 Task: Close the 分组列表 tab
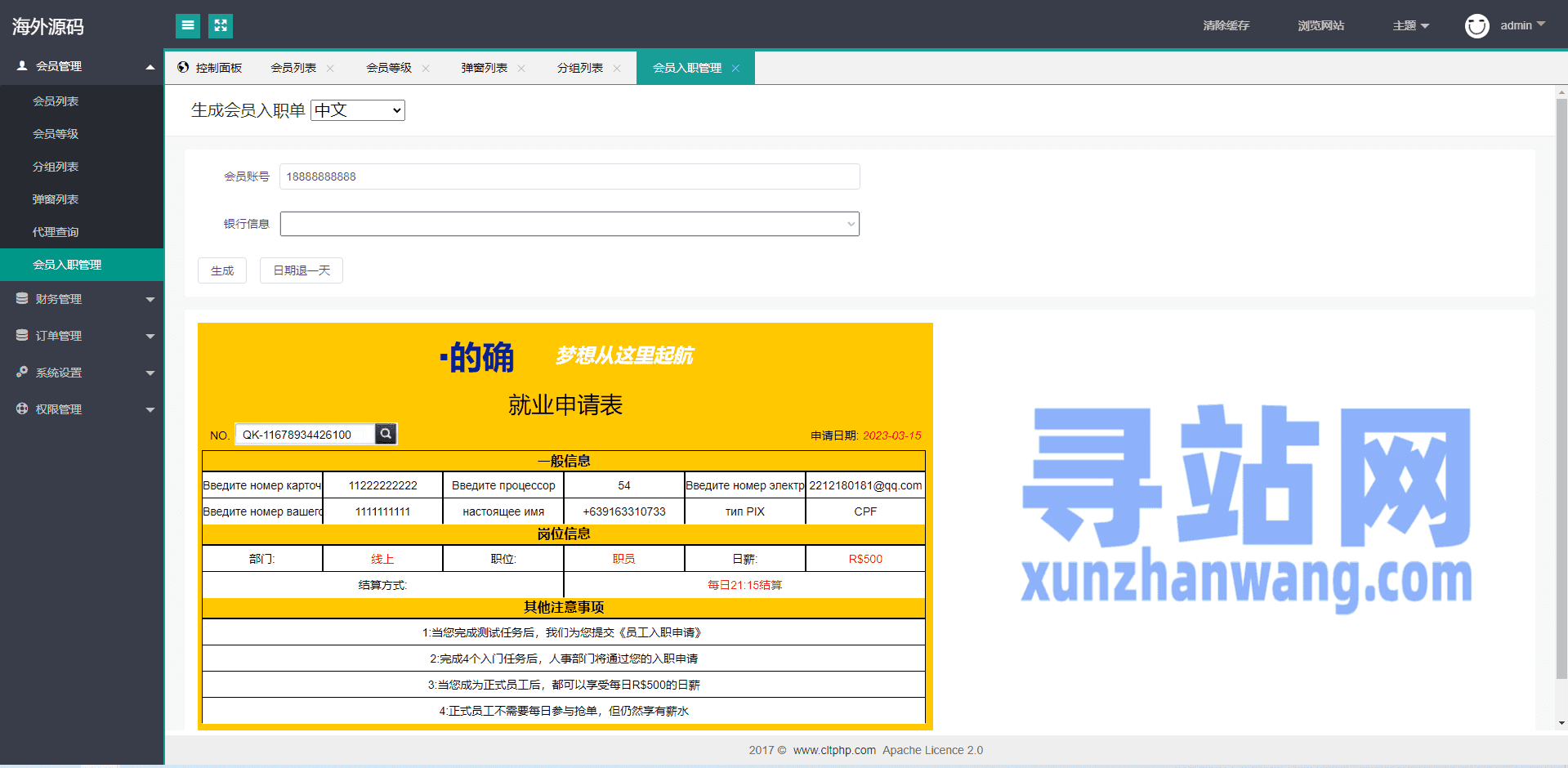point(617,69)
